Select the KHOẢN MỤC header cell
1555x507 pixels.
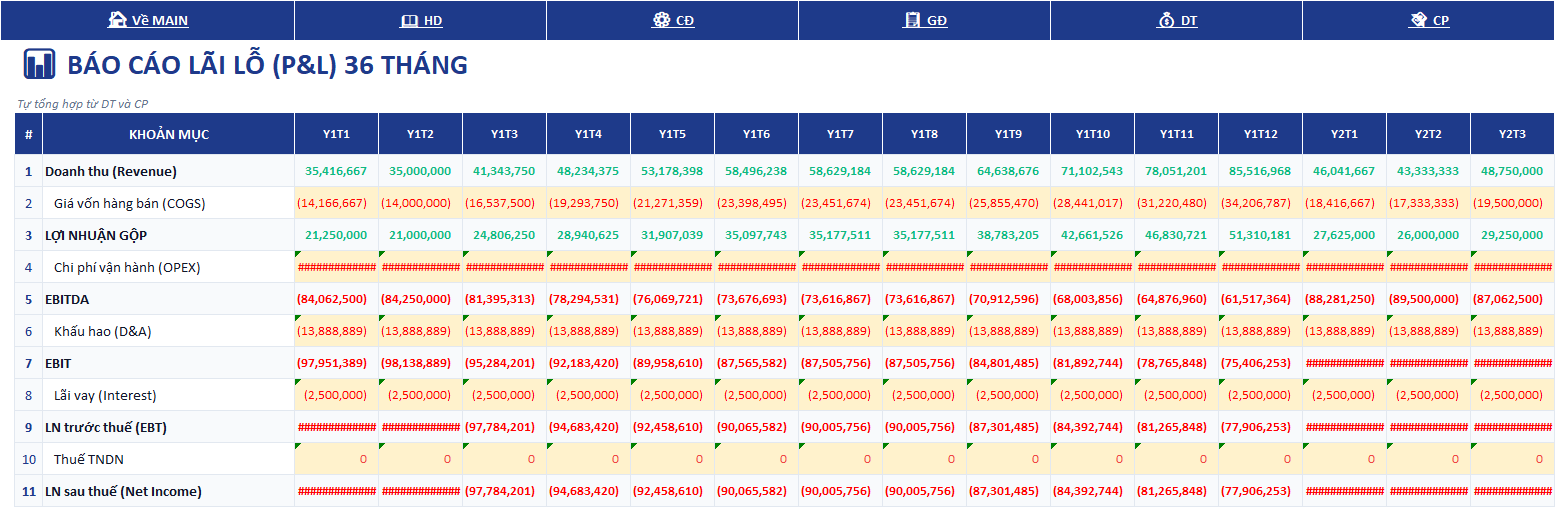pyautogui.click(x=168, y=134)
